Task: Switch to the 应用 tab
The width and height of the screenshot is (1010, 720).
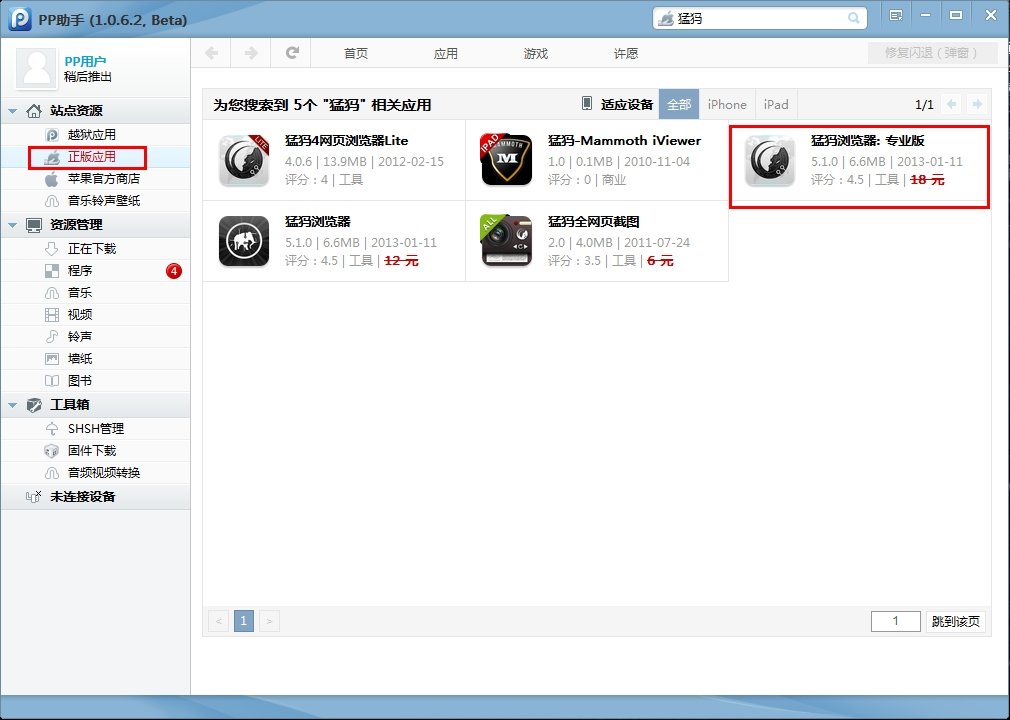Action: [x=446, y=54]
